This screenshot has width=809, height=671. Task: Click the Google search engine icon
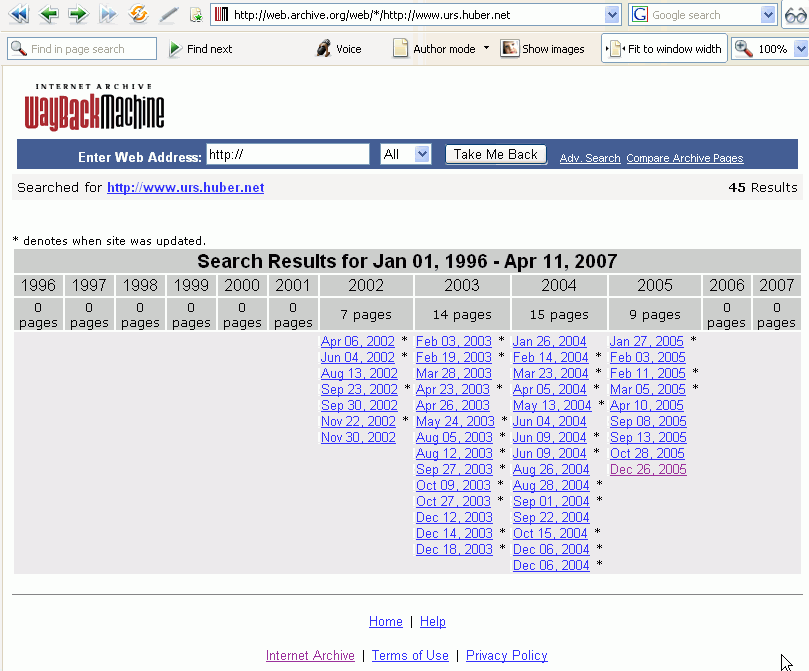click(640, 14)
